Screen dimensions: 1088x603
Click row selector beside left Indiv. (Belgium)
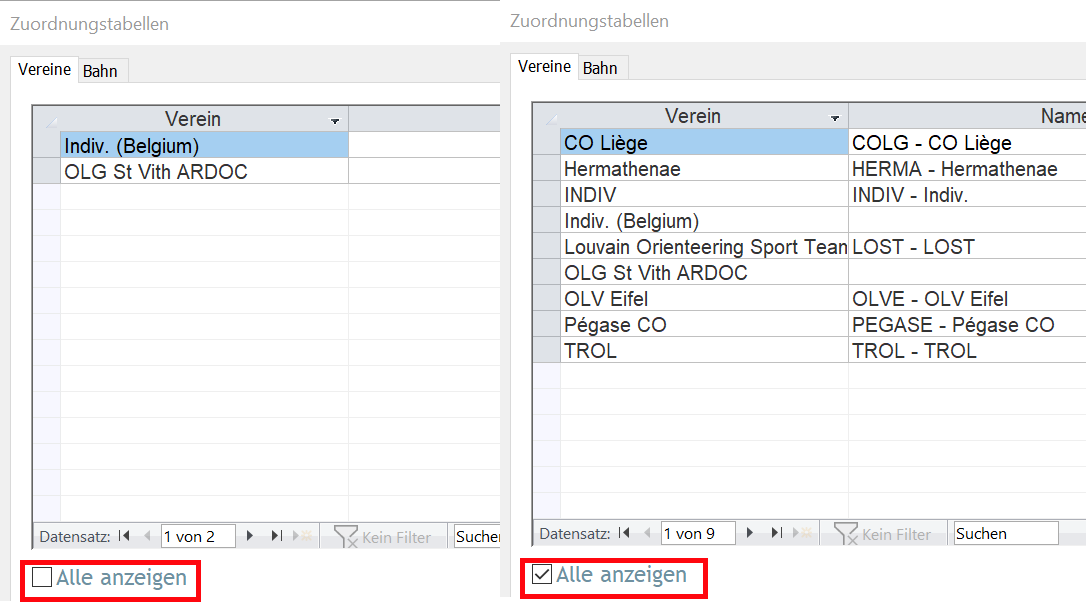46,145
